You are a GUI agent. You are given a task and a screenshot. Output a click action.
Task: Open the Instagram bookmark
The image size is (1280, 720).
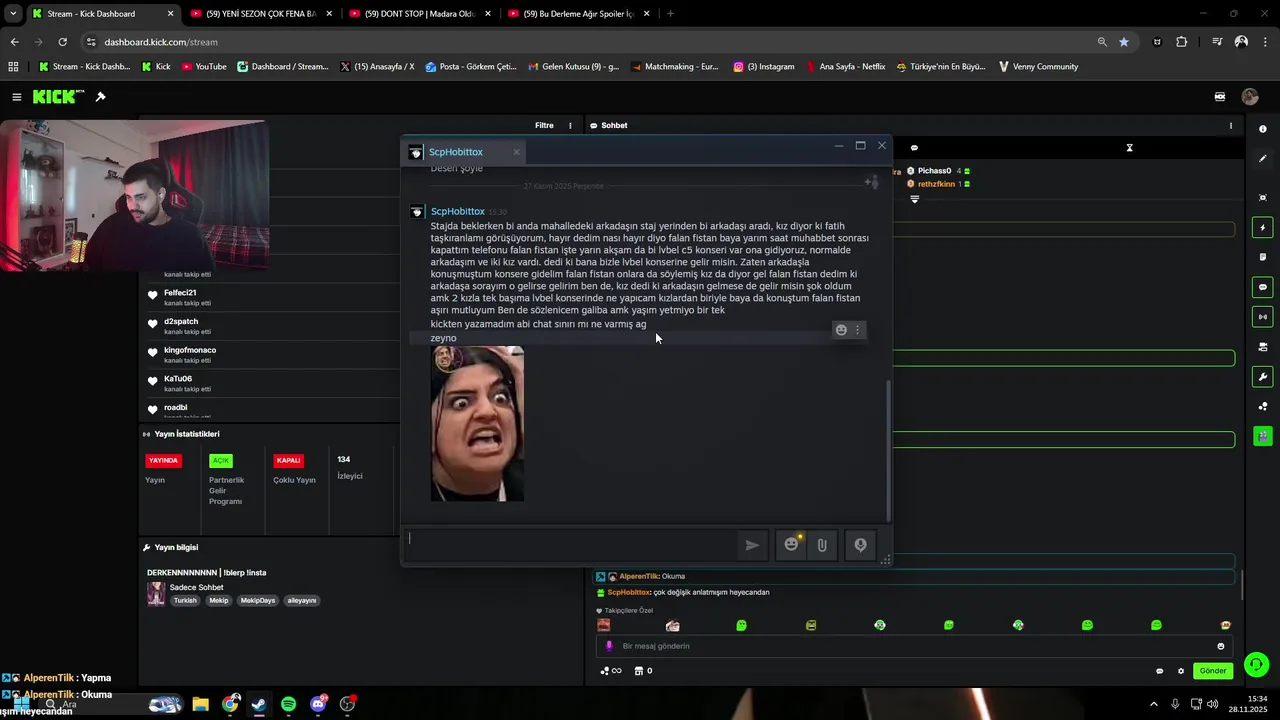coord(764,67)
